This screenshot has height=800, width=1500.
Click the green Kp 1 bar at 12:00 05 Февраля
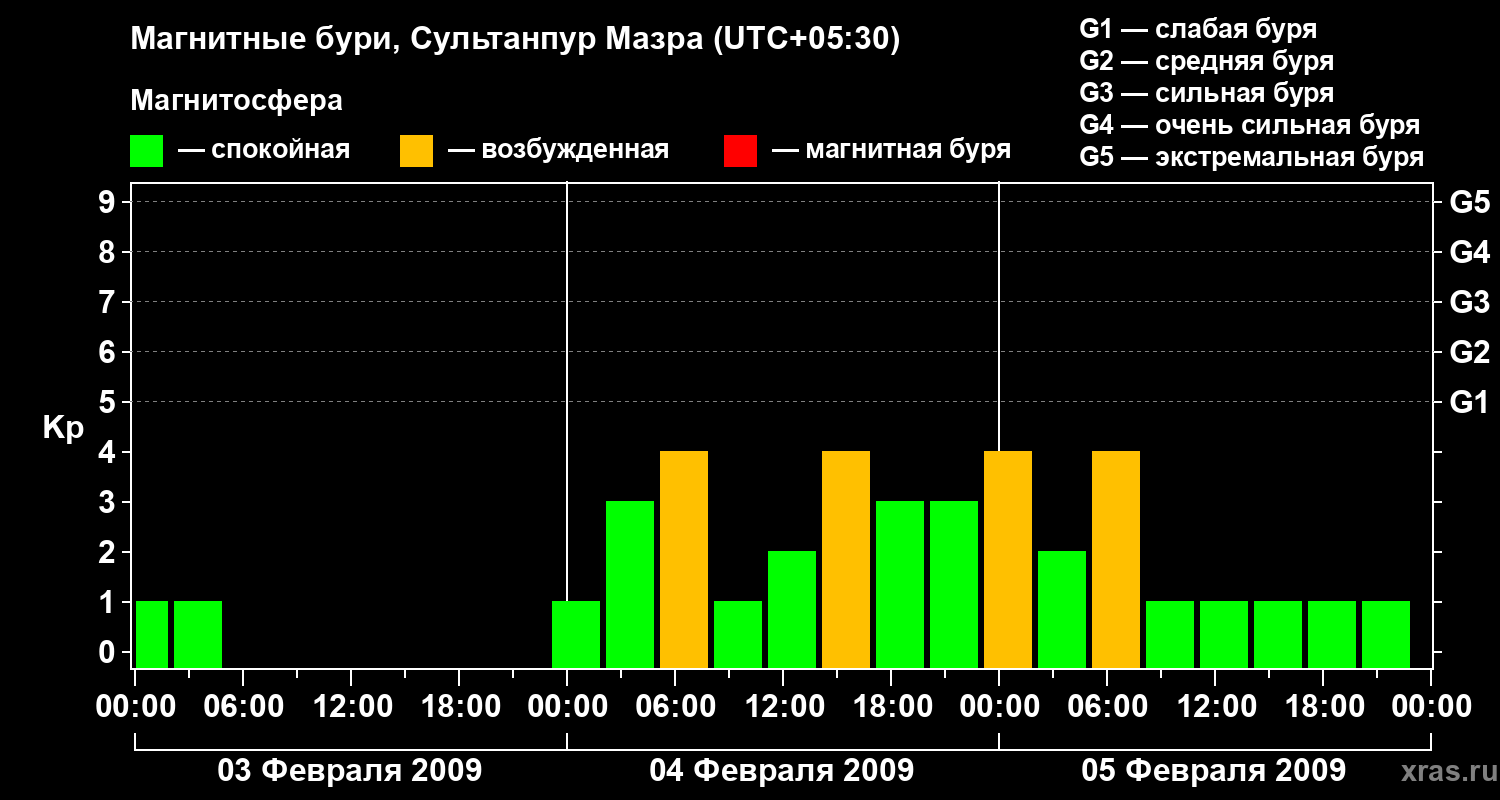(x=1224, y=635)
